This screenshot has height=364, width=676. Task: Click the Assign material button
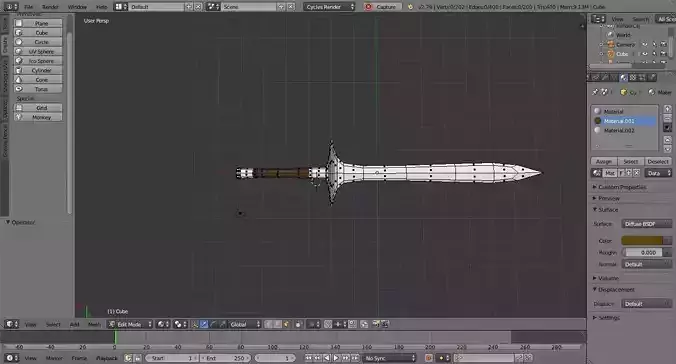point(604,162)
